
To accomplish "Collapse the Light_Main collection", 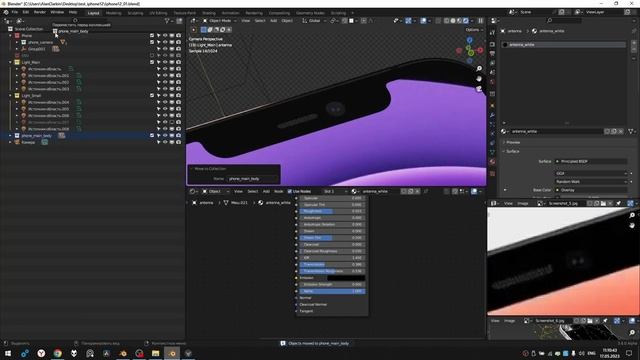I will coord(10,62).
